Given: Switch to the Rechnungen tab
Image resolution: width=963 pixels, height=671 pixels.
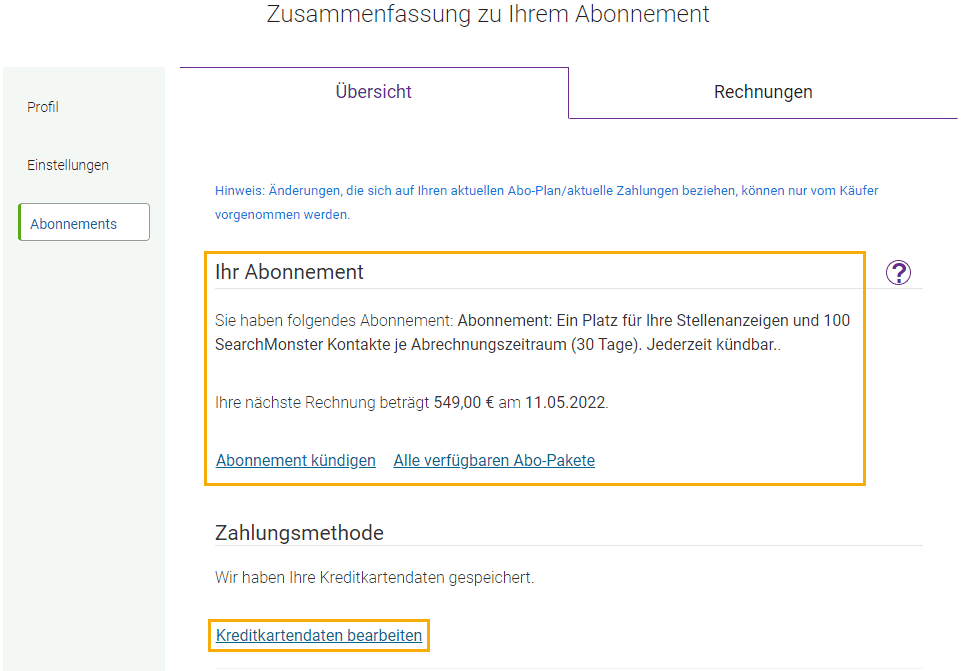Looking at the screenshot, I should [x=763, y=92].
